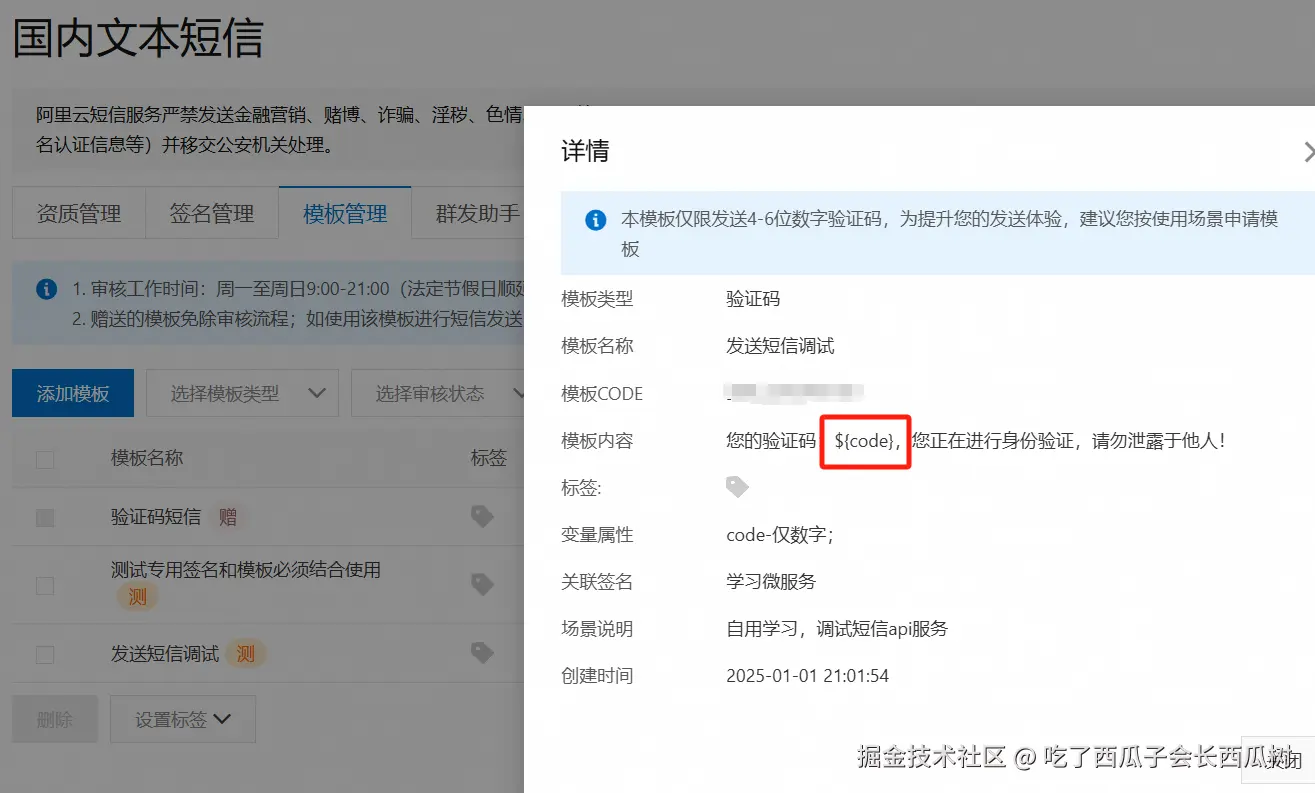Image resolution: width=1315 pixels, height=793 pixels.
Task: Toggle the select-all checkbox in the table header
Action: pos(45,459)
